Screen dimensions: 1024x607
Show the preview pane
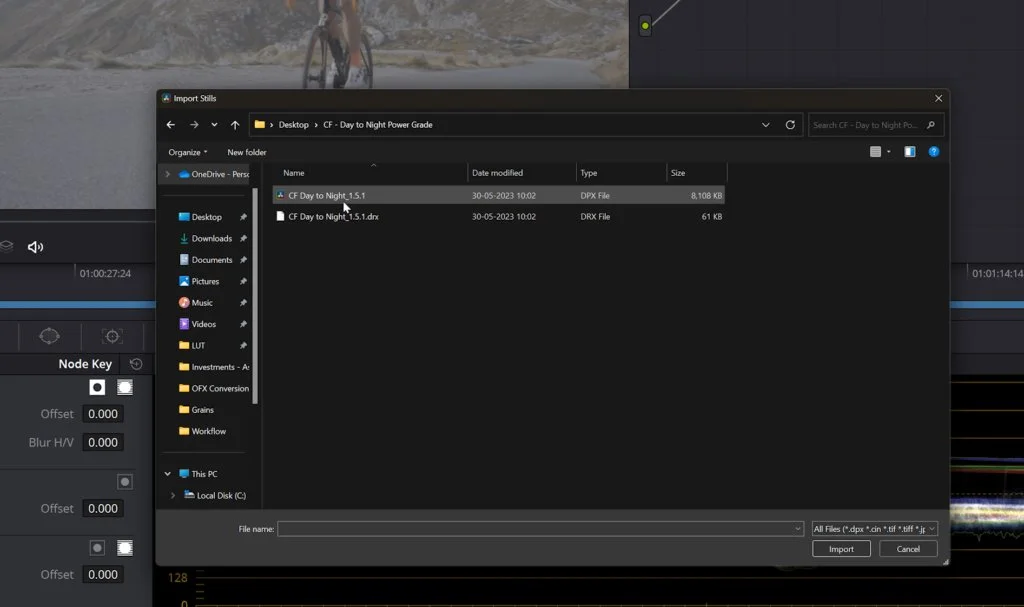[x=909, y=152]
